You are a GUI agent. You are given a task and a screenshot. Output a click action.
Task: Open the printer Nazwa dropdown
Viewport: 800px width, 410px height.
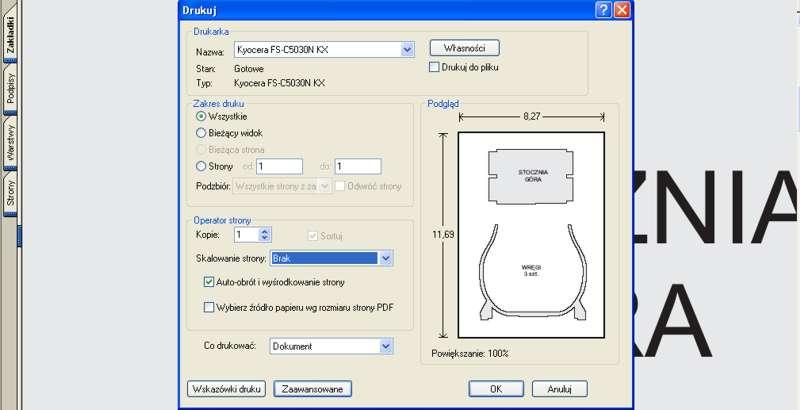pos(324,49)
